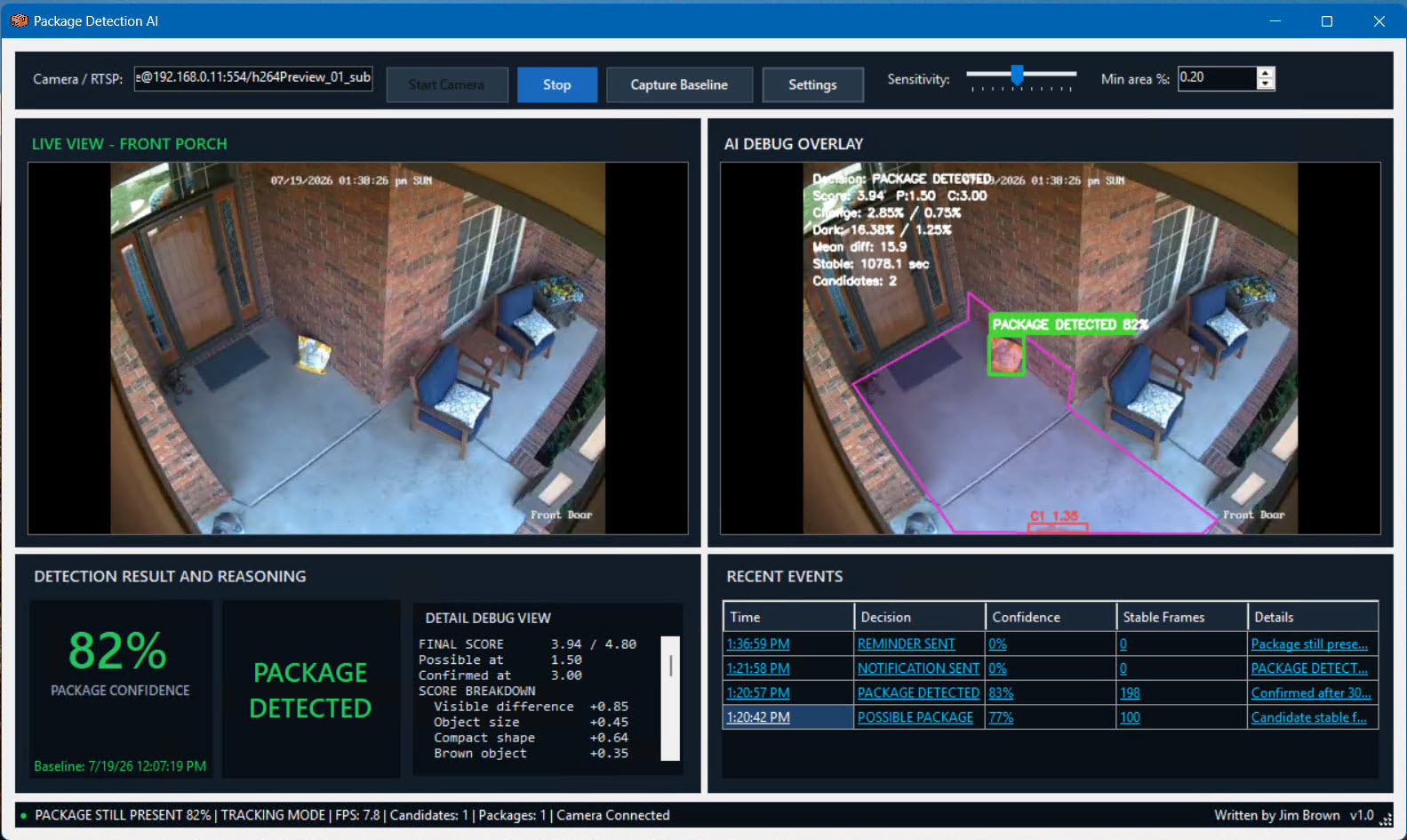Click the Details column header
This screenshot has height=840, width=1407.
(1313, 617)
